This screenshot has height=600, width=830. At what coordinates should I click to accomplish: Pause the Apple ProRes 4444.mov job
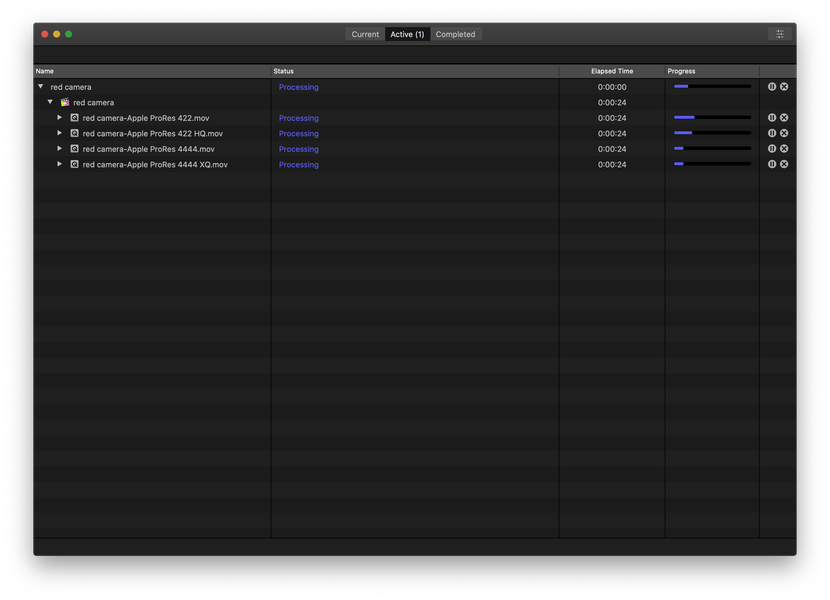click(772, 149)
